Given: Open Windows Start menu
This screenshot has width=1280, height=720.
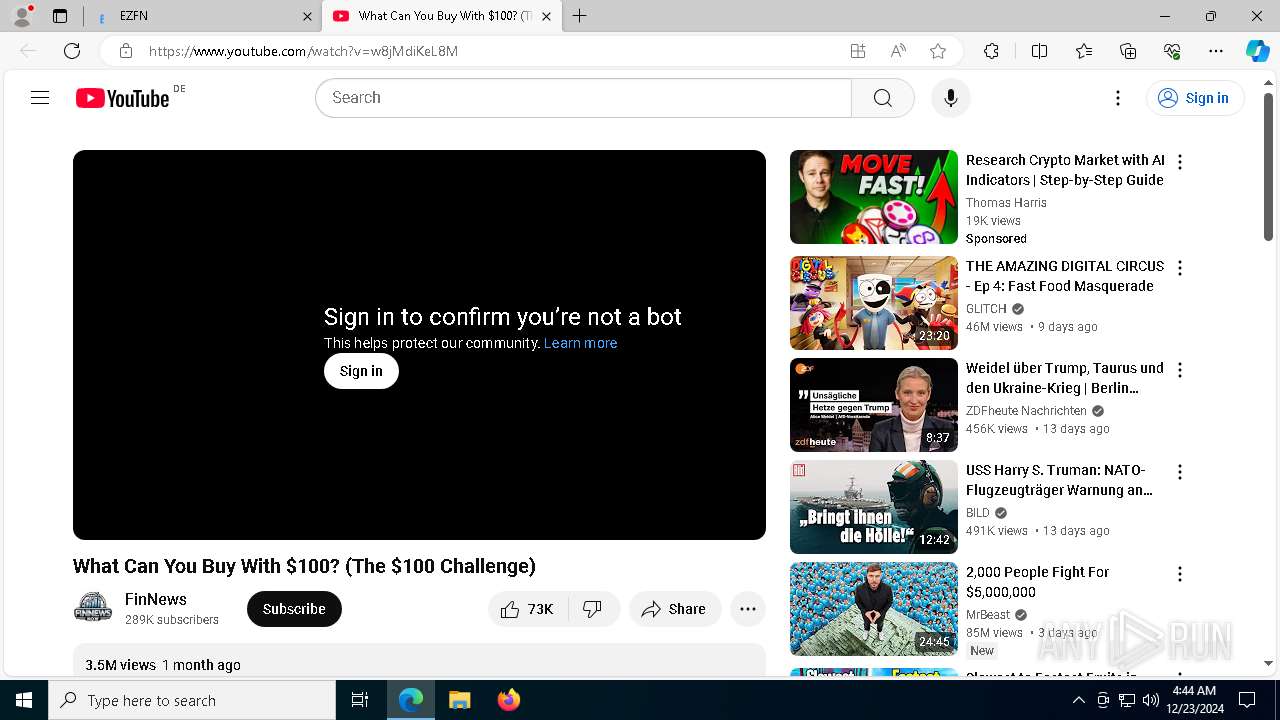Looking at the screenshot, I should (x=24, y=700).
